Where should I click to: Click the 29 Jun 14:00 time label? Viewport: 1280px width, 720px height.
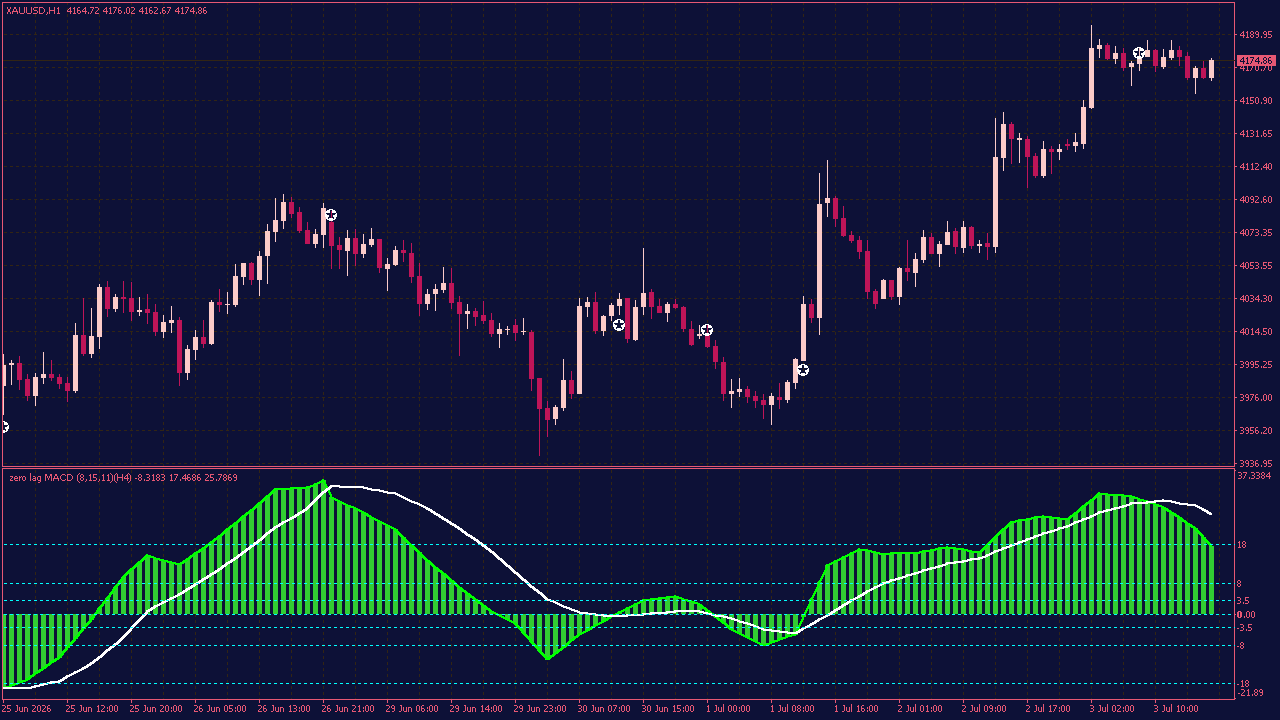point(475,709)
